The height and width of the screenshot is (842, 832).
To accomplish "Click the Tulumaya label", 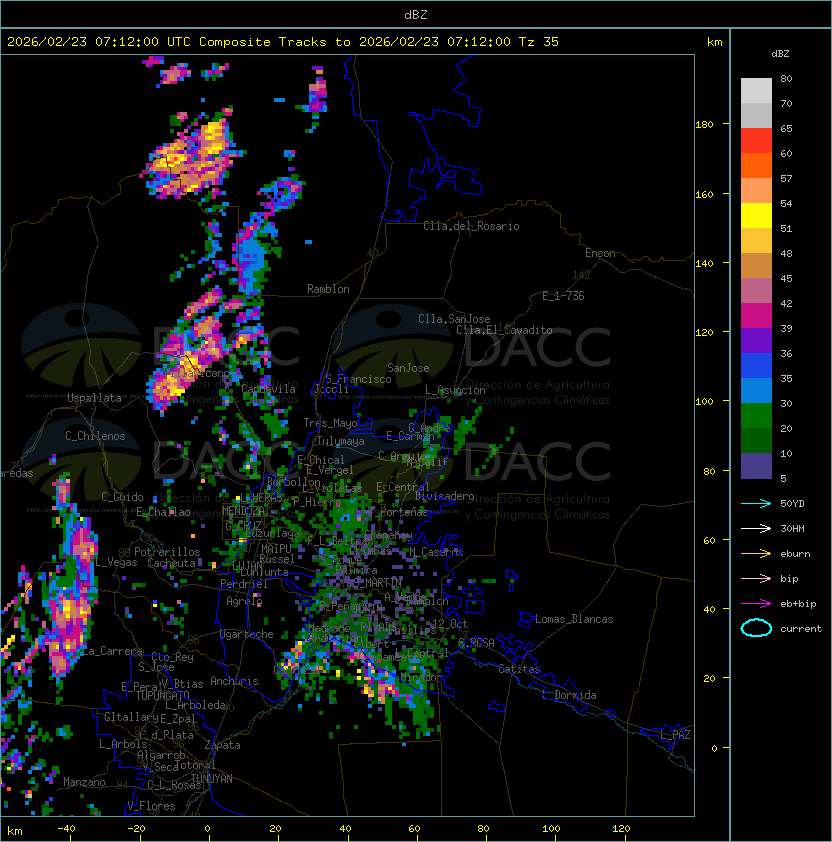I will tap(341, 441).
